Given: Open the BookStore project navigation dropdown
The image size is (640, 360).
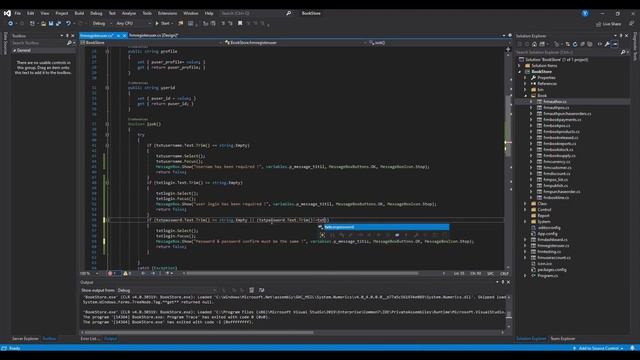Looking at the screenshot, I should [151, 42].
